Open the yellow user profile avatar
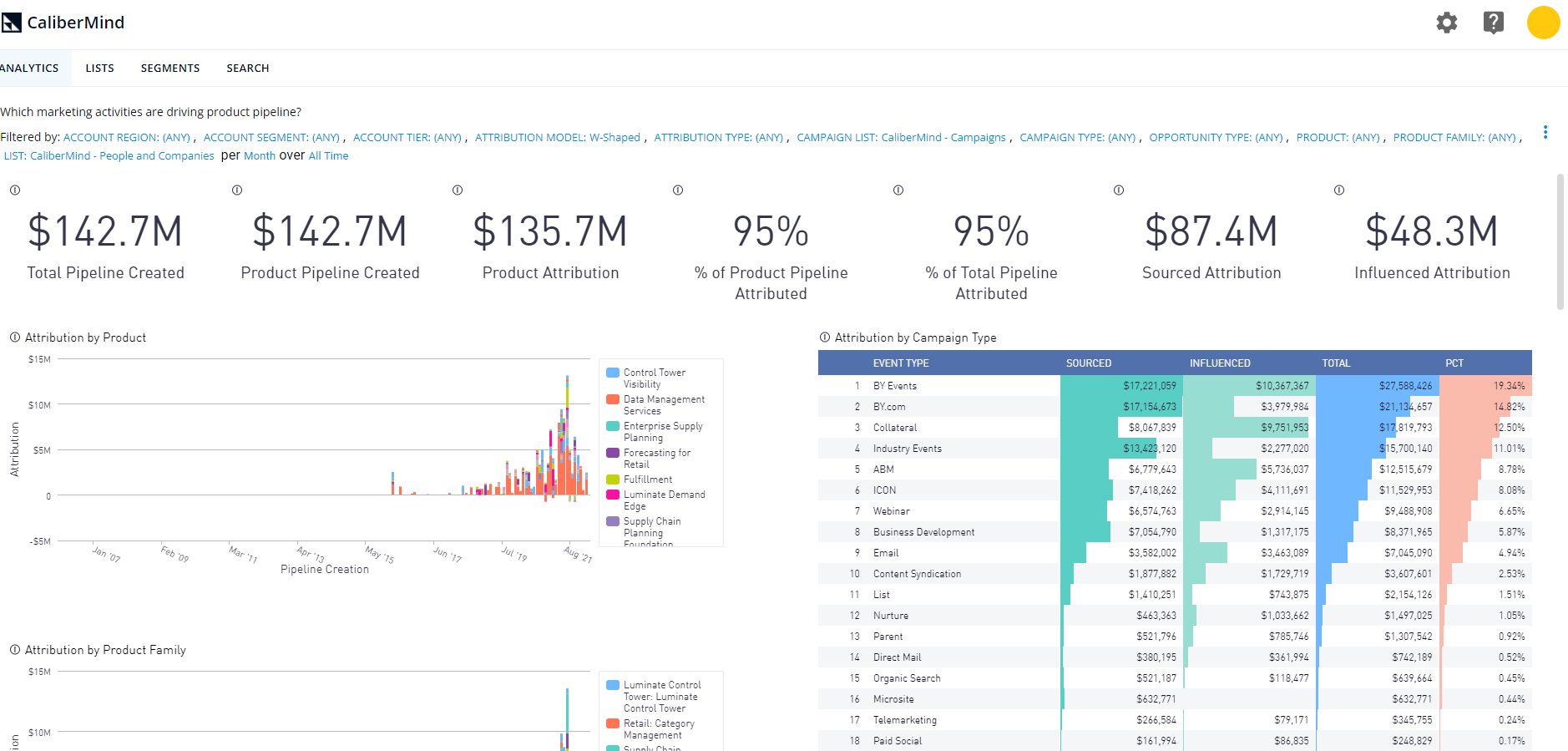1568x751 pixels. 1544,23
